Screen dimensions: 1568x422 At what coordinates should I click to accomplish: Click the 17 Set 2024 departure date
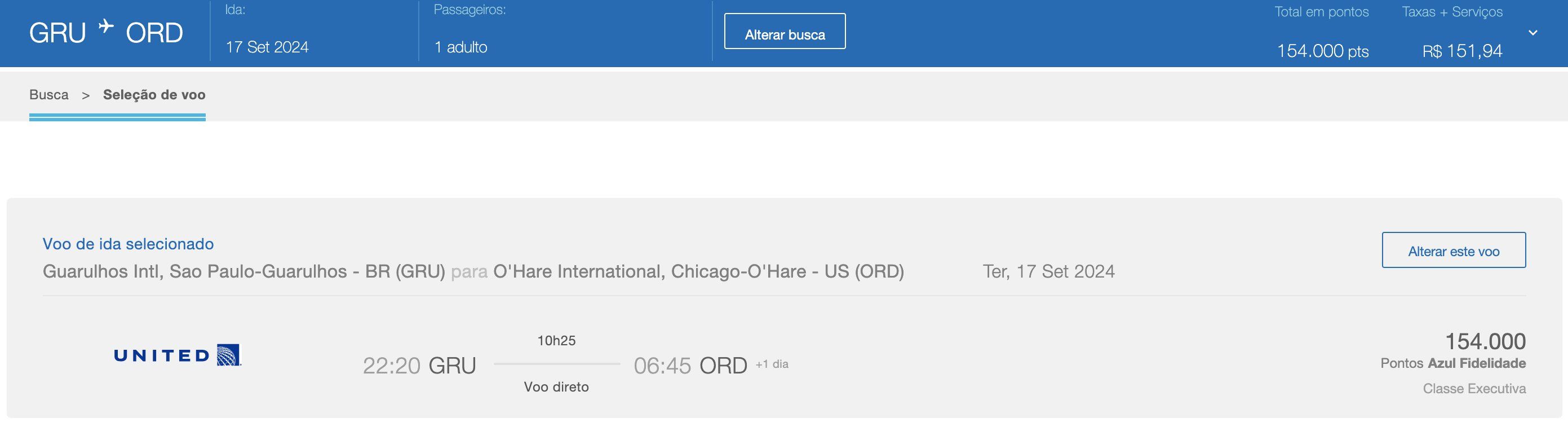click(267, 47)
